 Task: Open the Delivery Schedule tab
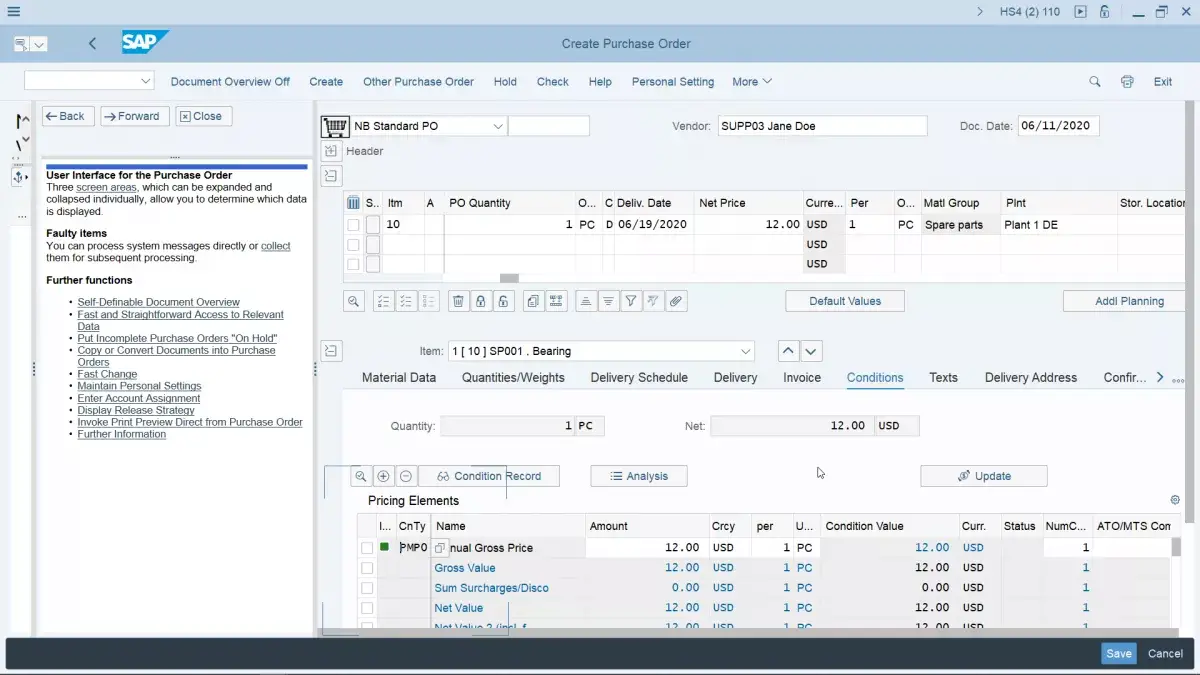[639, 378]
